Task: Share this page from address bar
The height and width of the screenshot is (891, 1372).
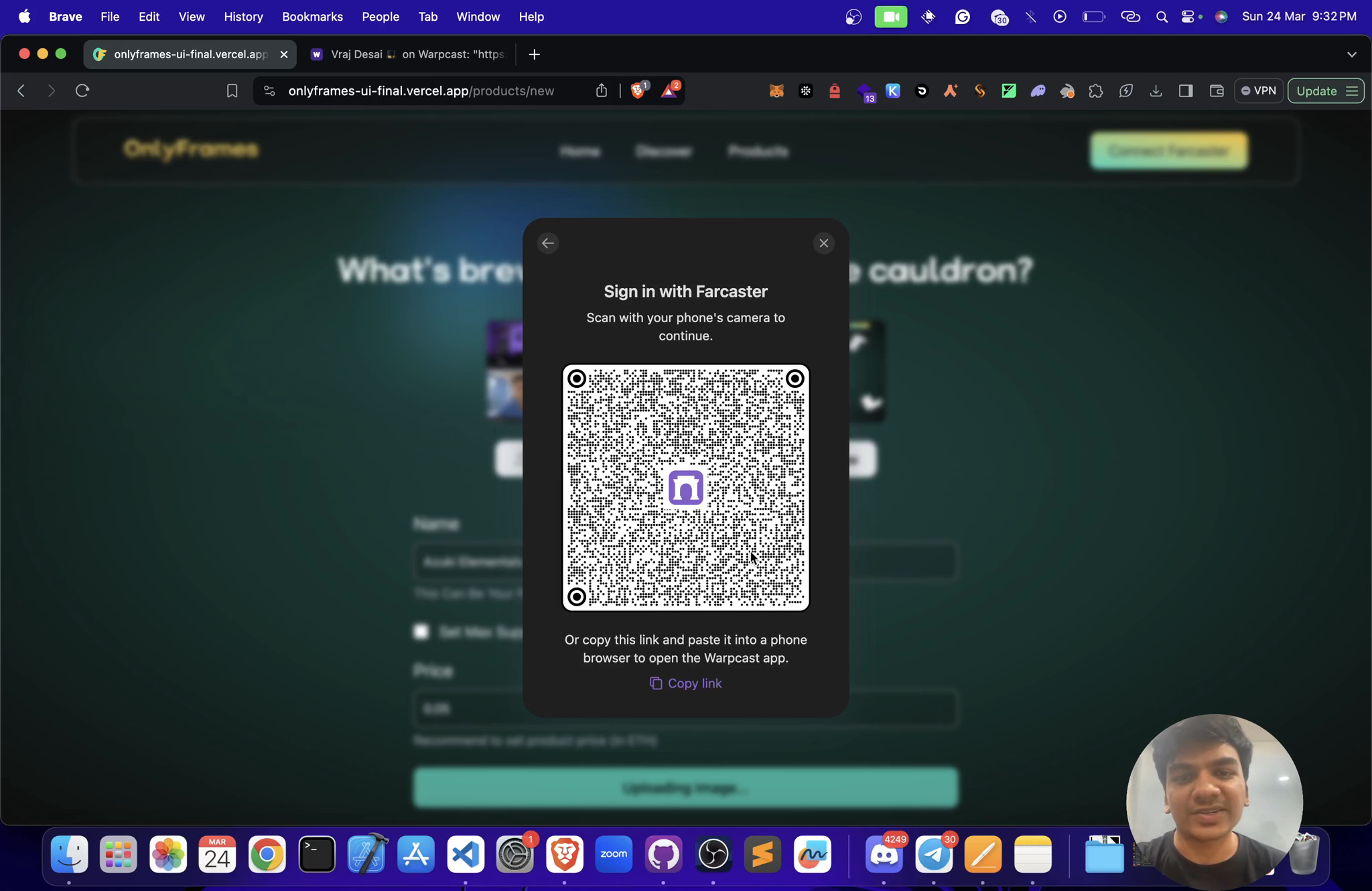Action: pos(601,90)
